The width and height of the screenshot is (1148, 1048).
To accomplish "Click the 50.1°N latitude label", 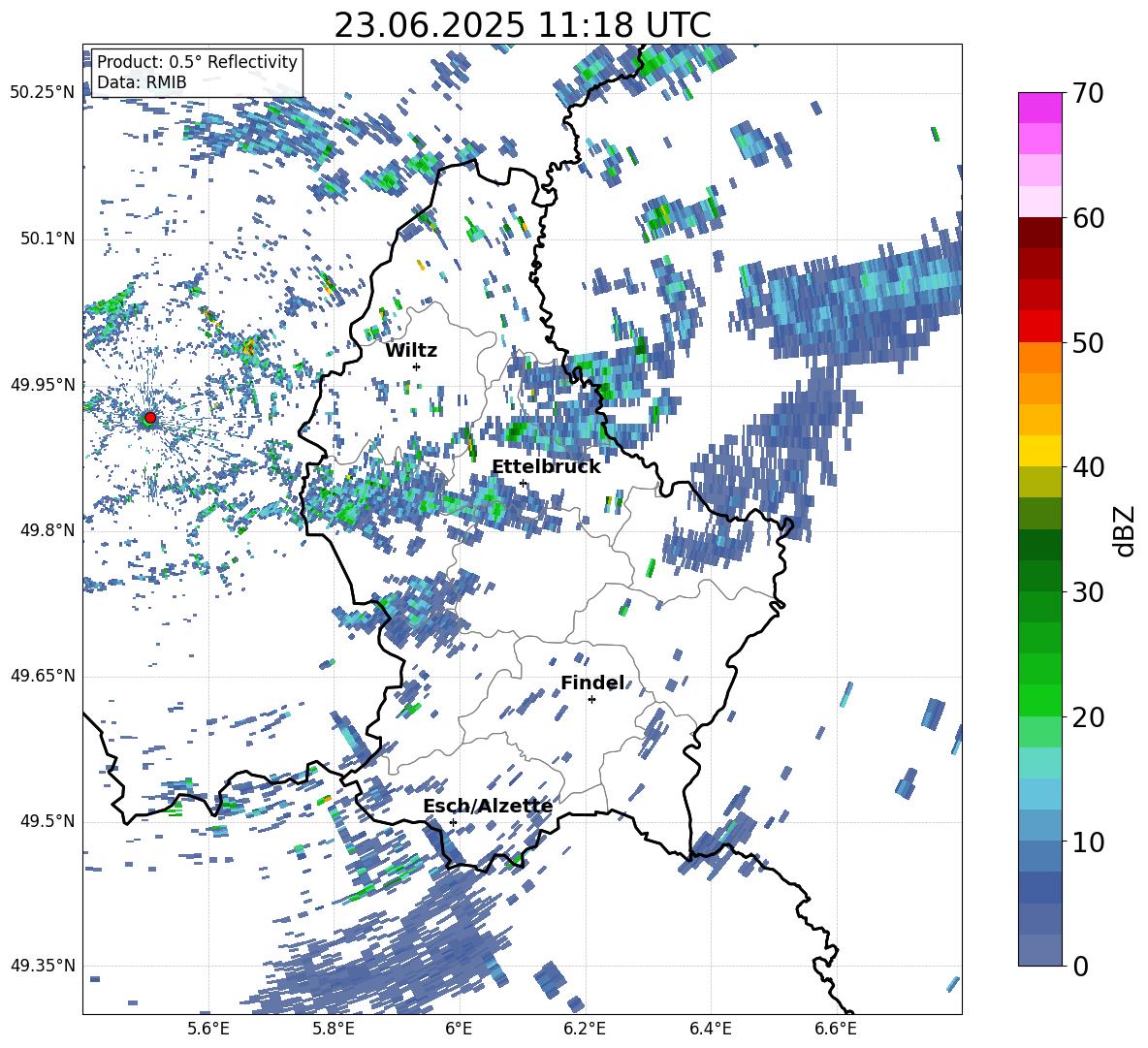I will (x=47, y=239).
